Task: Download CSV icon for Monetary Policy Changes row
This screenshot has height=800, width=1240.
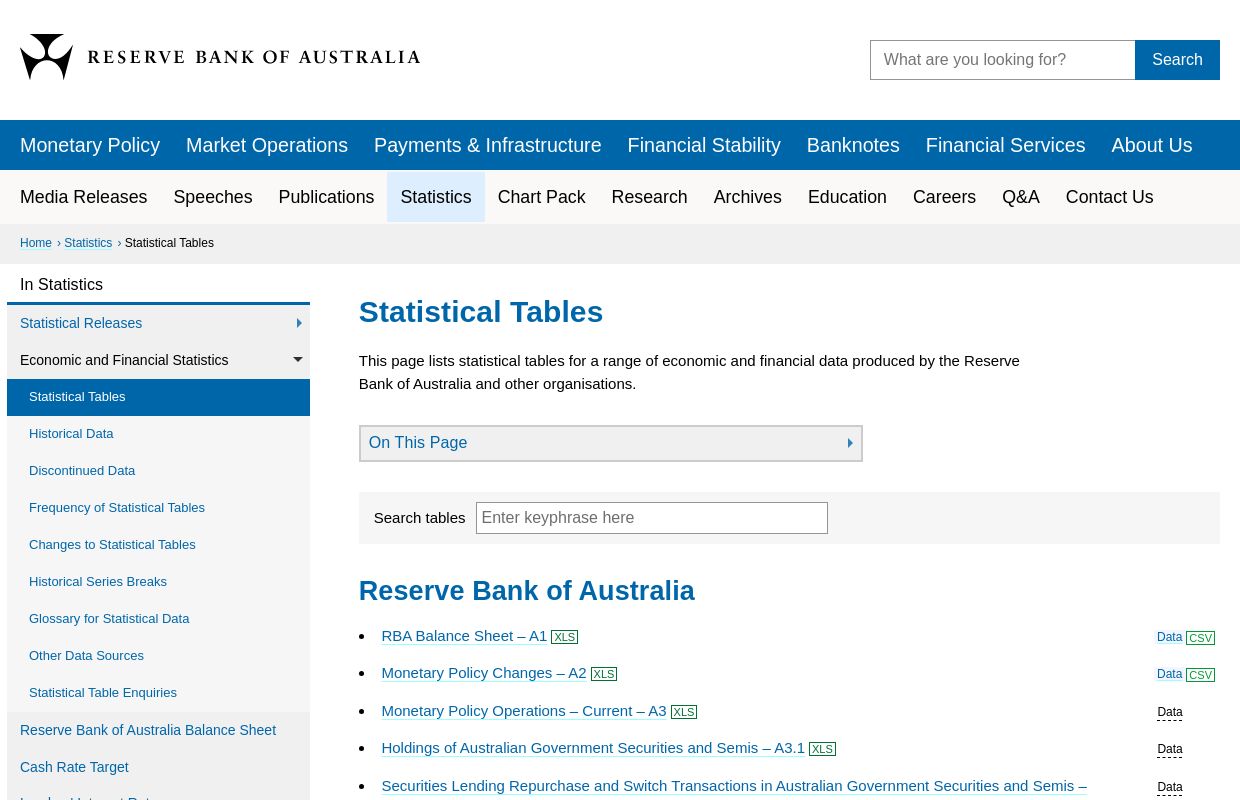Action: coord(1200,675)
